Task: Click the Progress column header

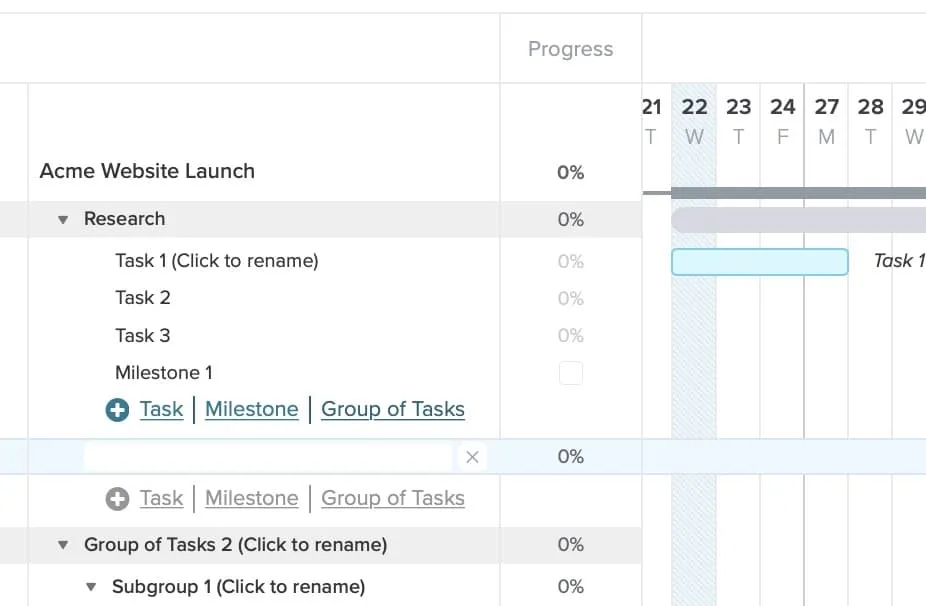Action: 570,48
